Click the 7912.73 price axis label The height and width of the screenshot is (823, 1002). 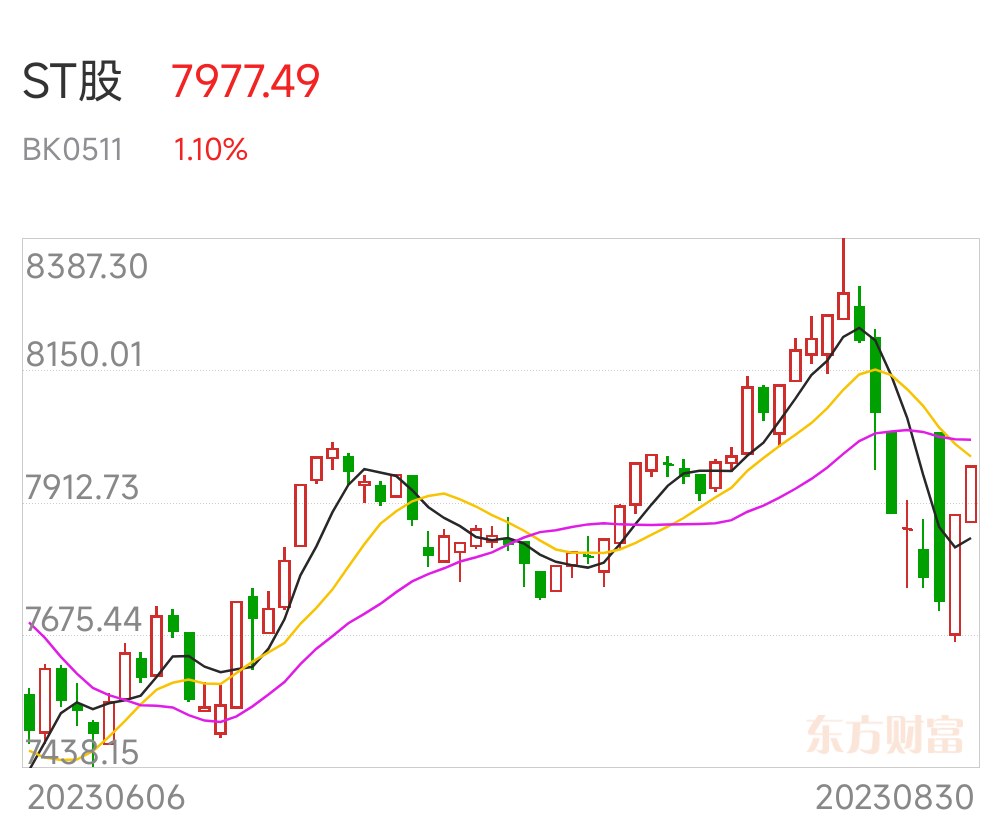pyautogui.click(x=82, y=488)
